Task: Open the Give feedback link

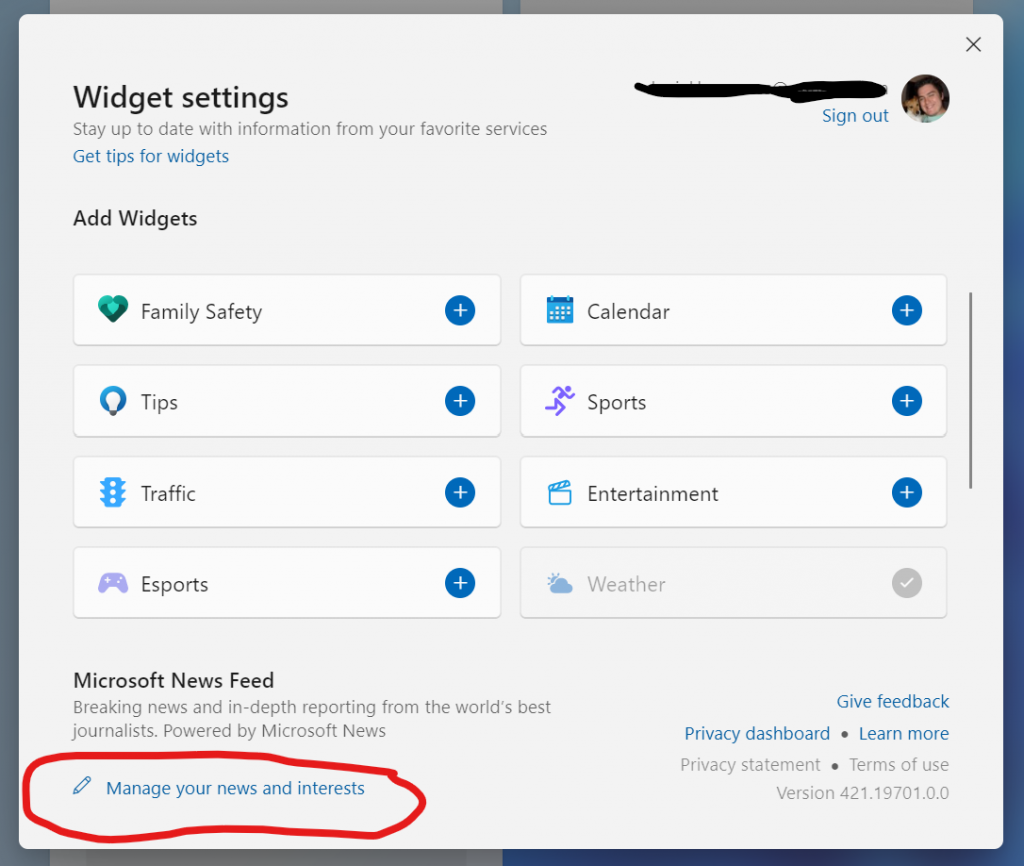Action: click(893, 701)
